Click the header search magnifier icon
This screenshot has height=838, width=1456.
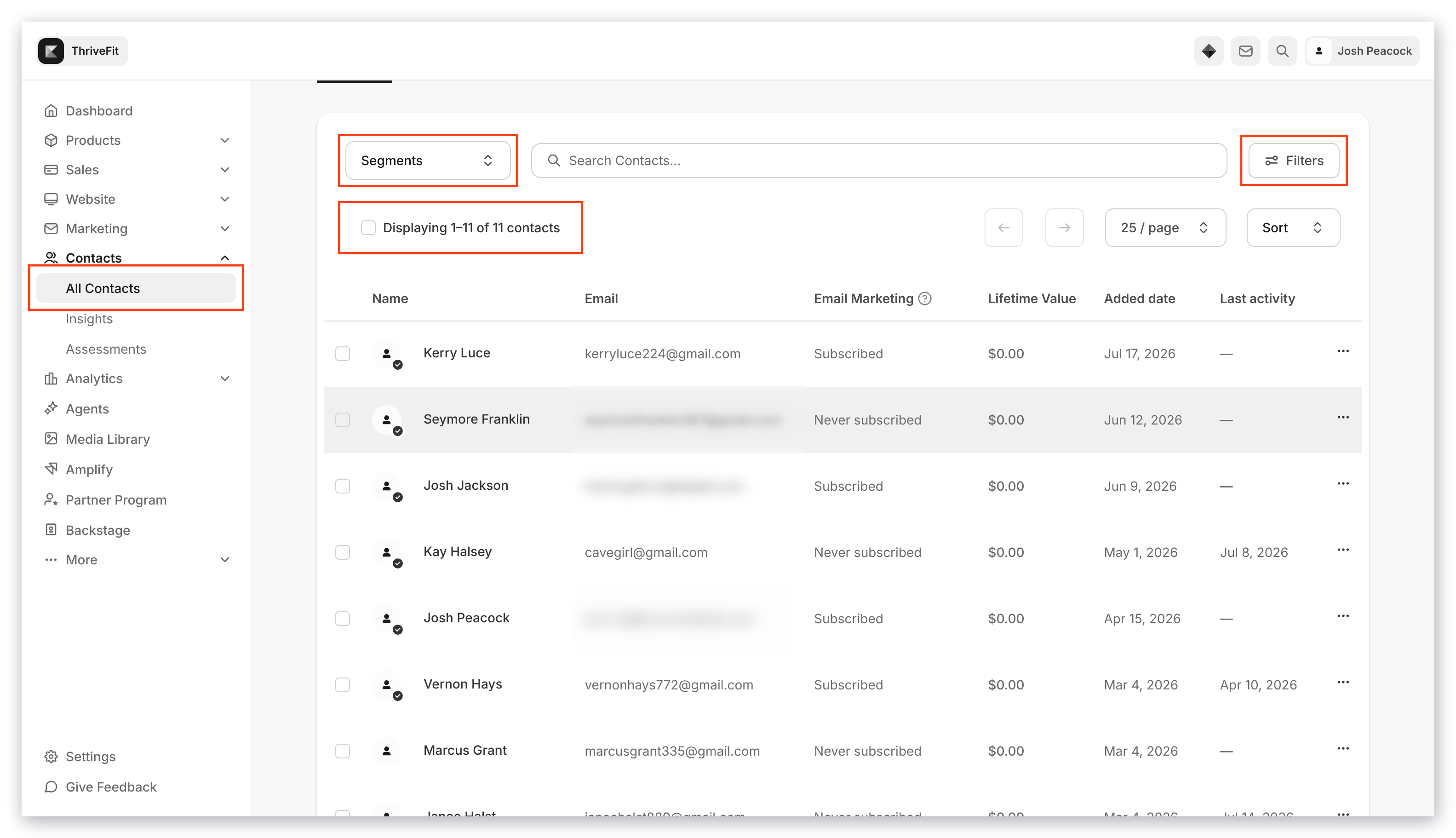pos(1282,51)
